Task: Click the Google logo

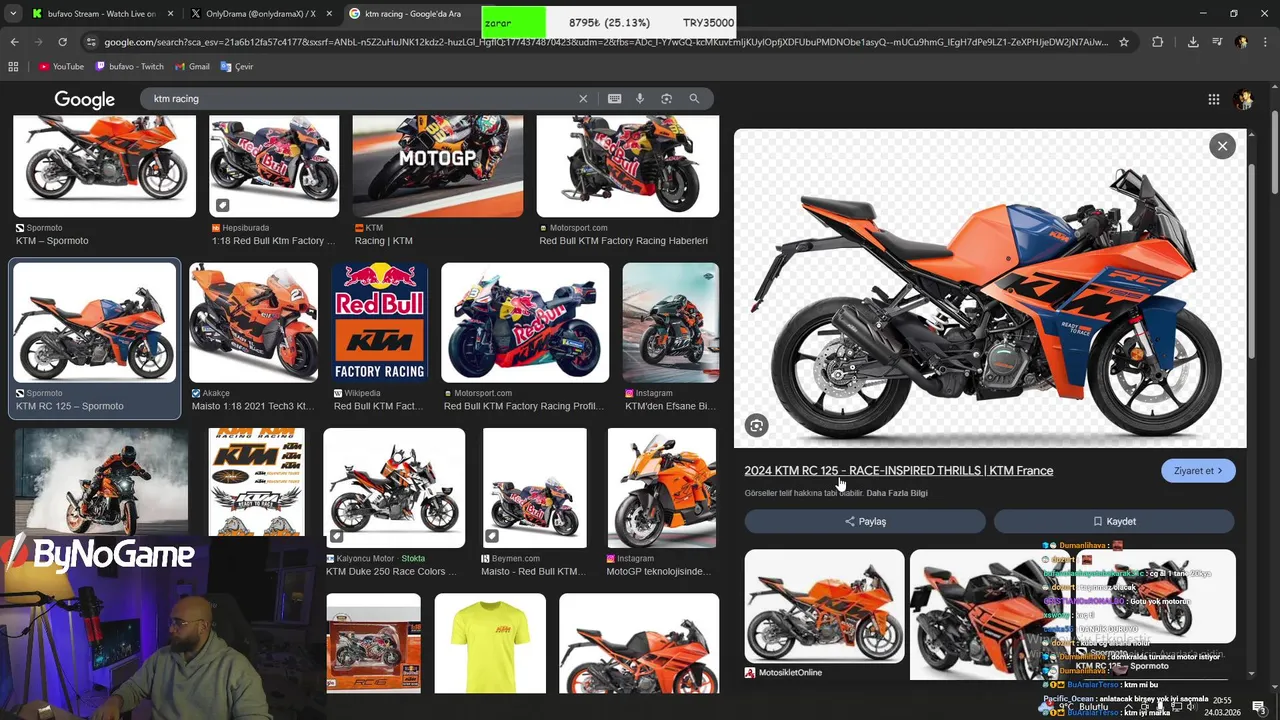Action: coord(84,99)
